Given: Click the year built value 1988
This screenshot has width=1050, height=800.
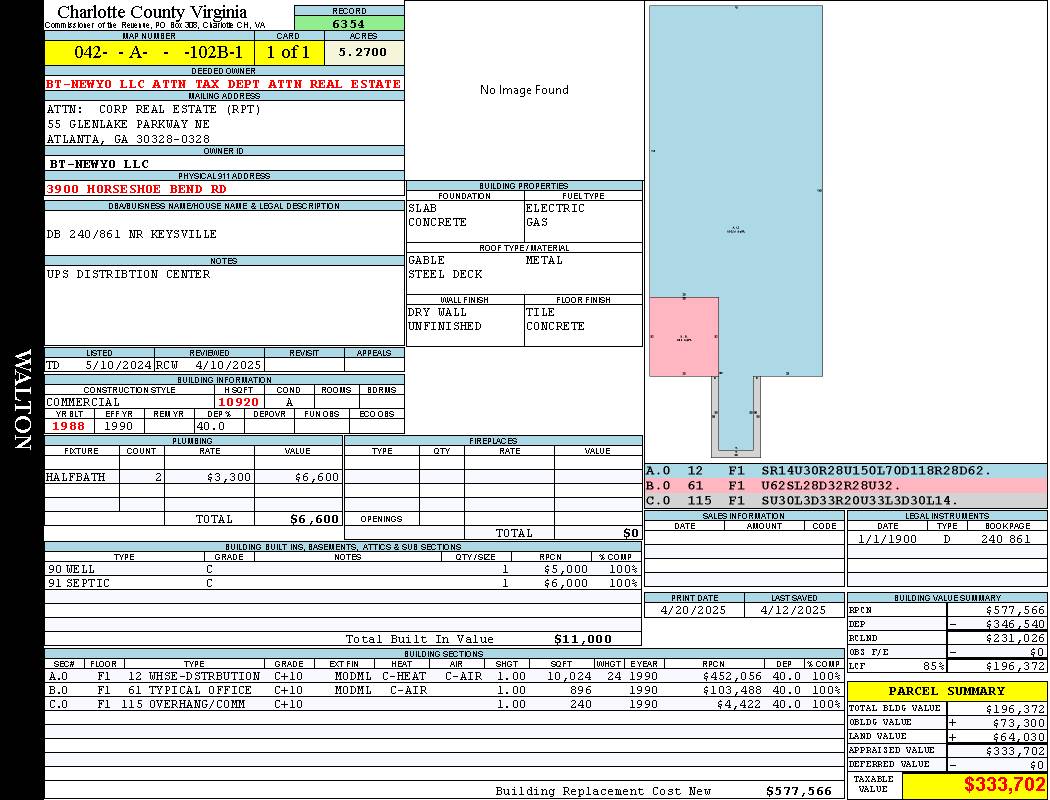Looking at the screenshot, I should coord(69,426).
